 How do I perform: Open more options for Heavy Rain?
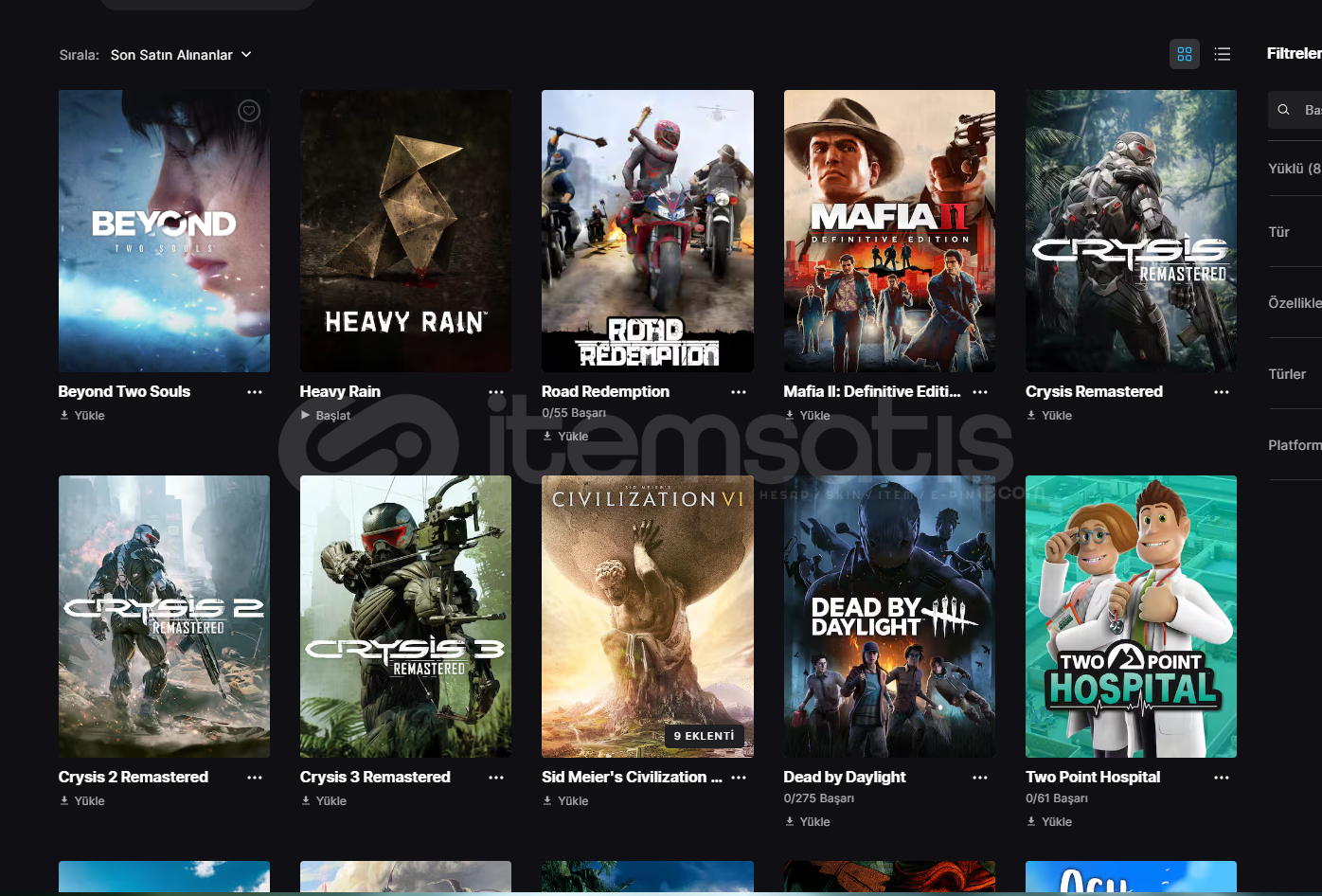(x=496, y=392)
